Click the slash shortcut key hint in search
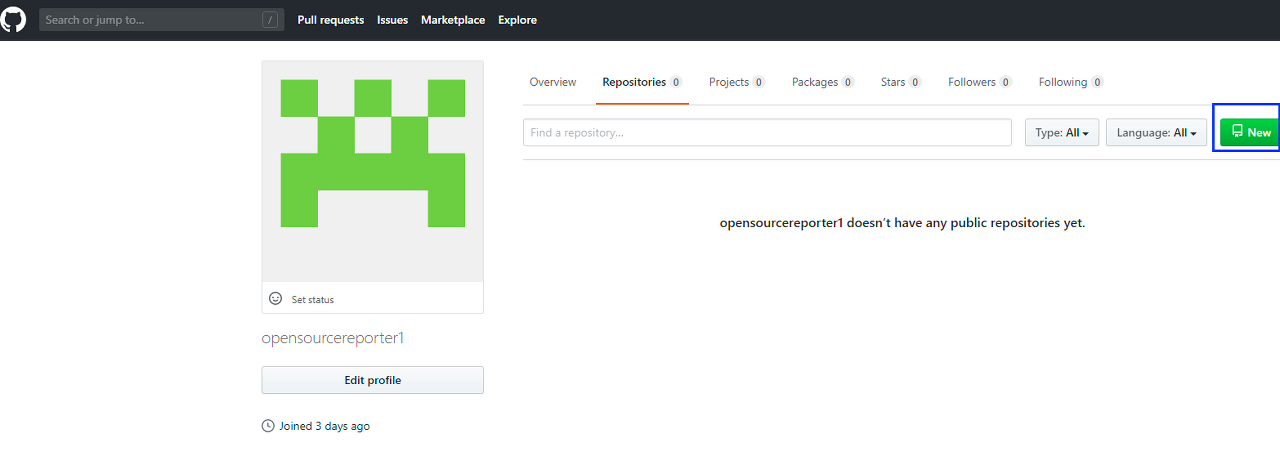The image size is (1280, 465). pyautogui.click(x=270, y=20)
